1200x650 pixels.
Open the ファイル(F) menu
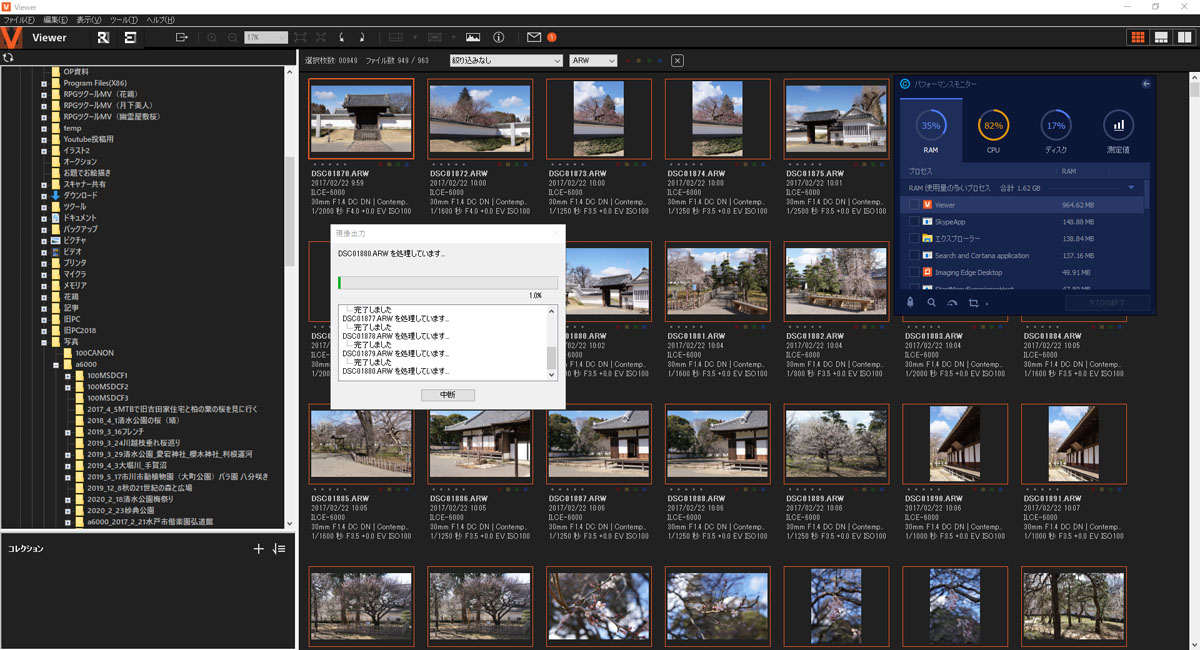coord(19,20)
